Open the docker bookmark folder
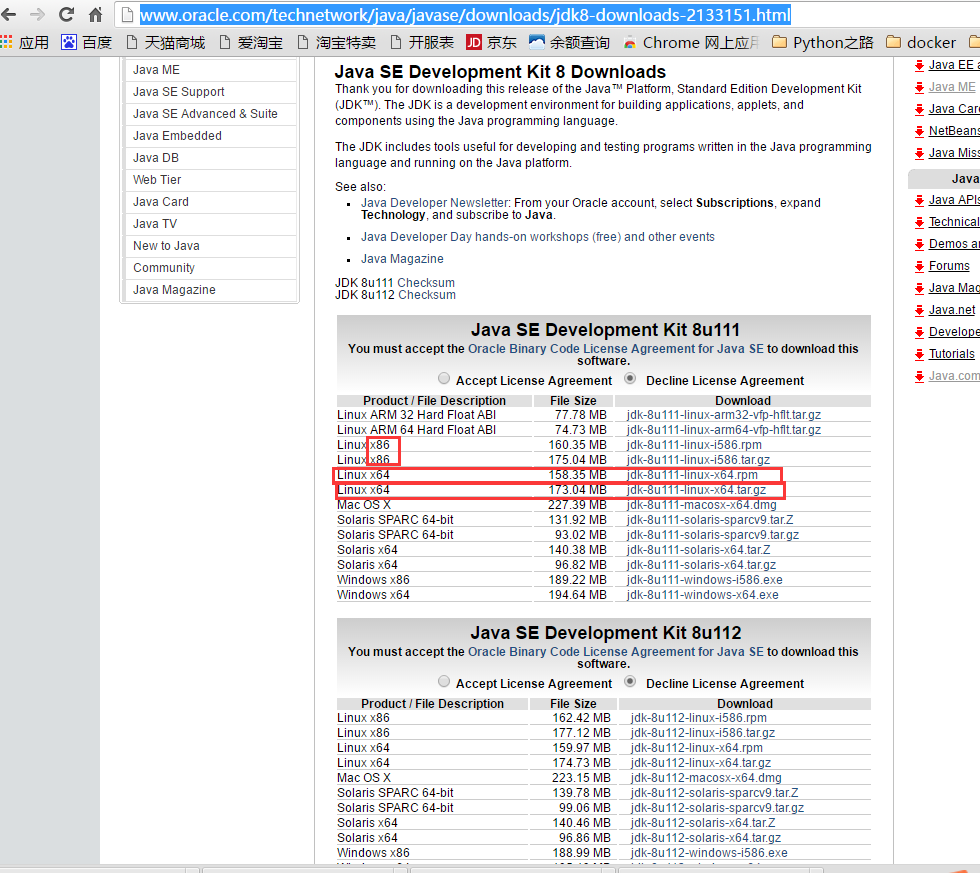980x873 pixels. point(921,42)
